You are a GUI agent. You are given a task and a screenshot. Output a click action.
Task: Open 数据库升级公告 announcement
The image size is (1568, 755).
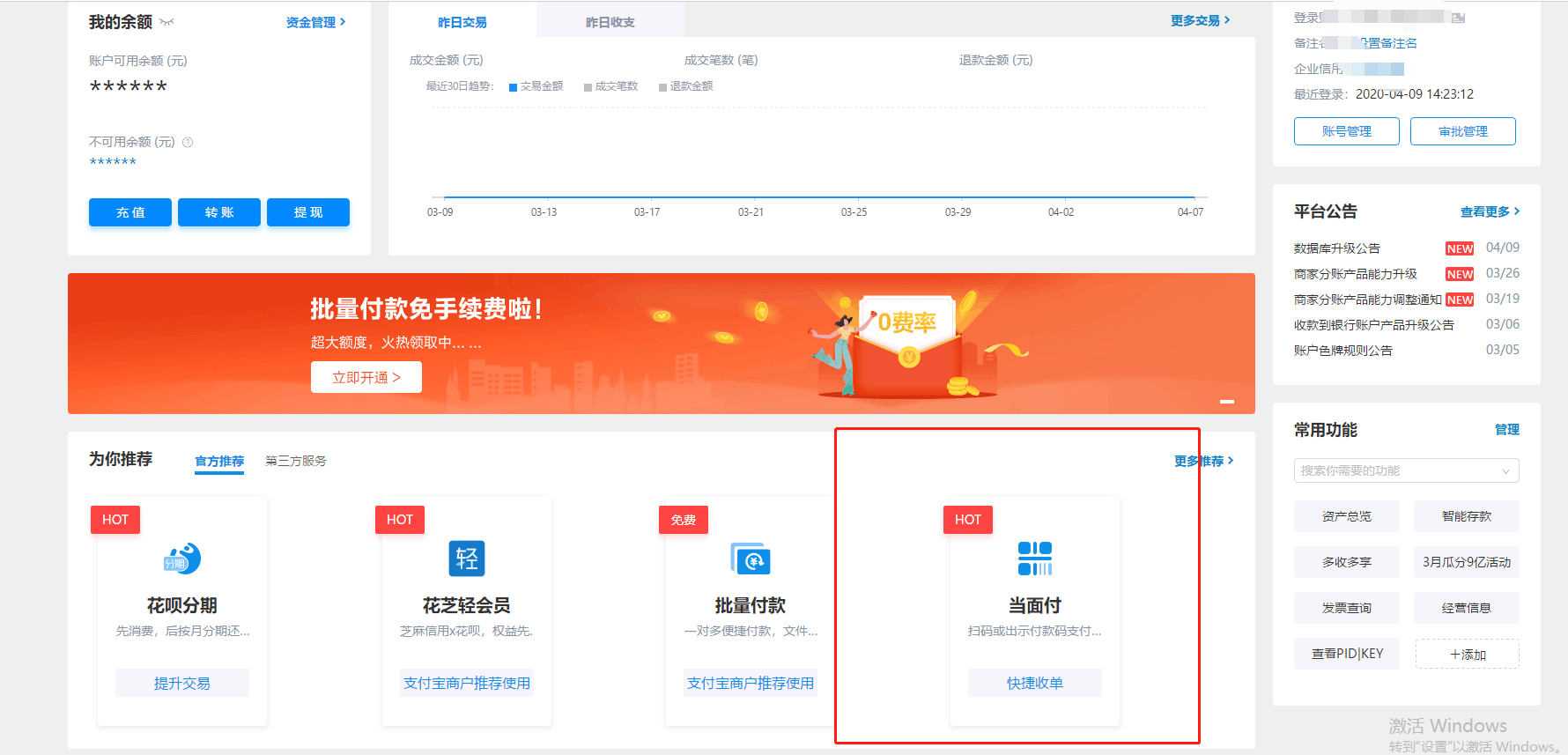pos(1337,248)
